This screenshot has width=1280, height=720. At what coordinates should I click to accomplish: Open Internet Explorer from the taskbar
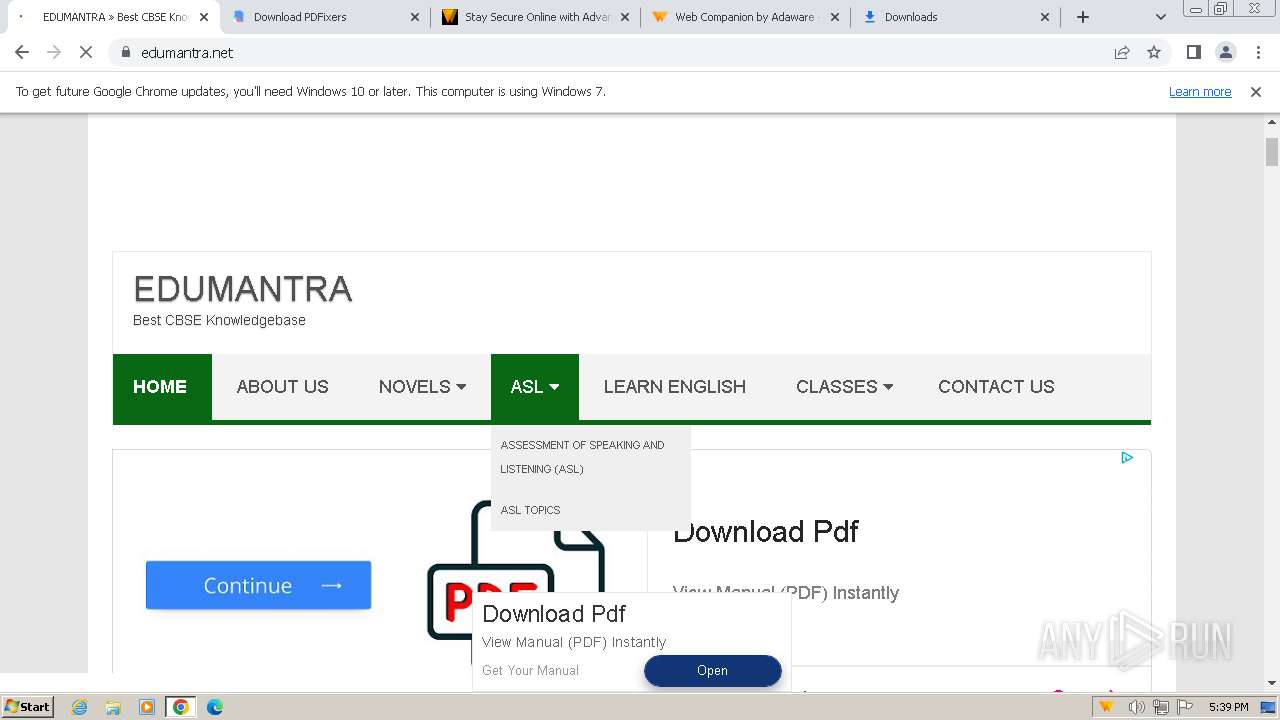click(x=79, y=707)
